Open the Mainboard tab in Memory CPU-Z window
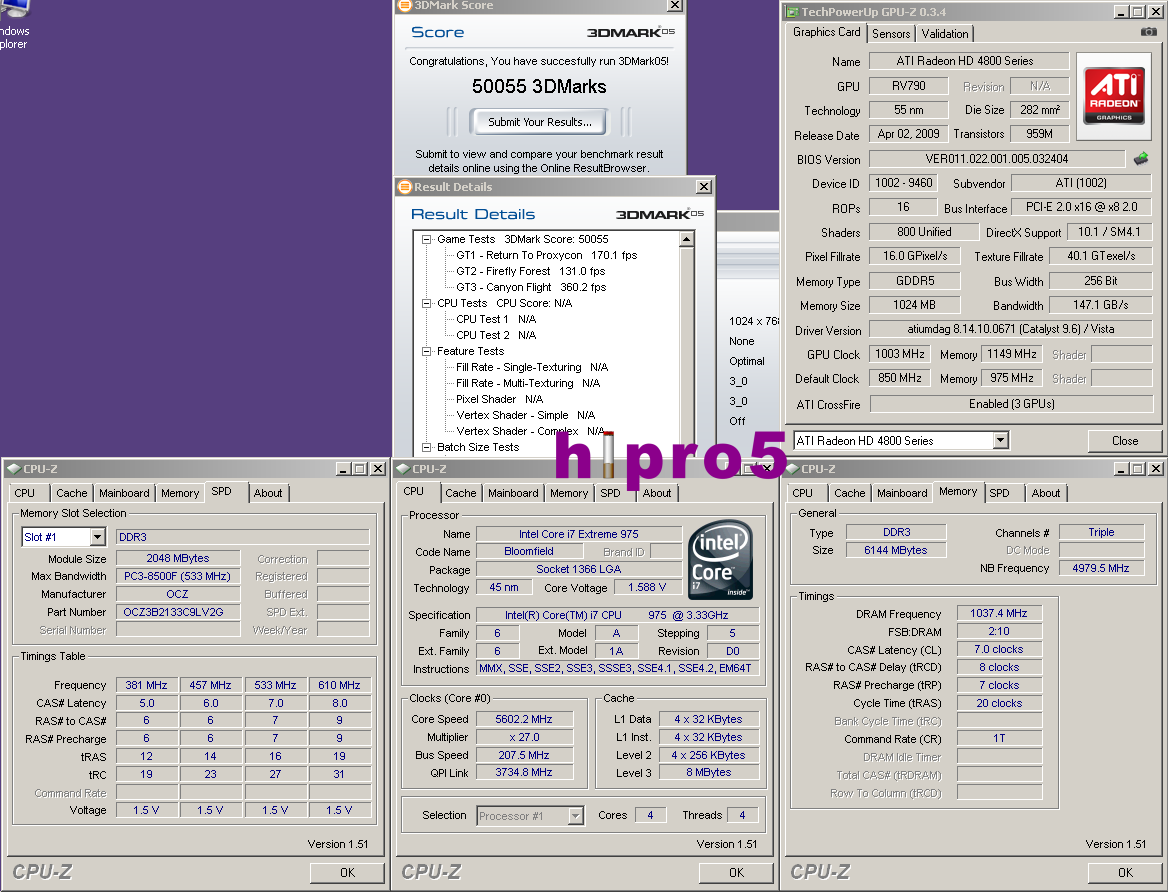 (x=902, y=493)
